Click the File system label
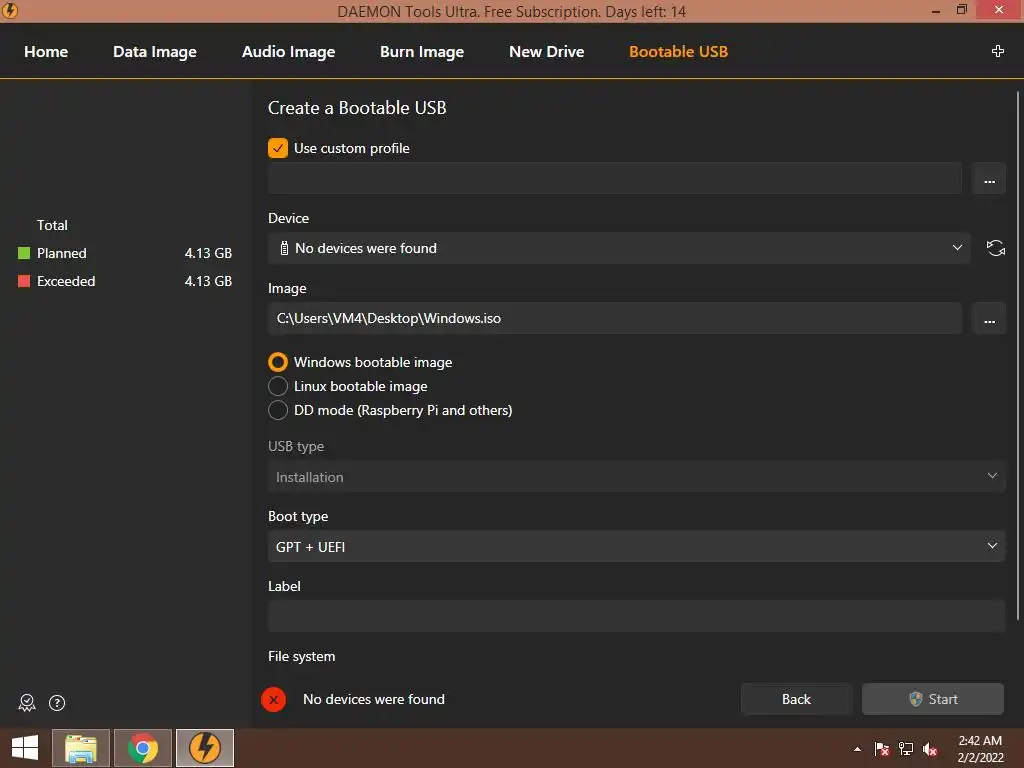This screenshot has width=1024, height=768. click(301, 656)
